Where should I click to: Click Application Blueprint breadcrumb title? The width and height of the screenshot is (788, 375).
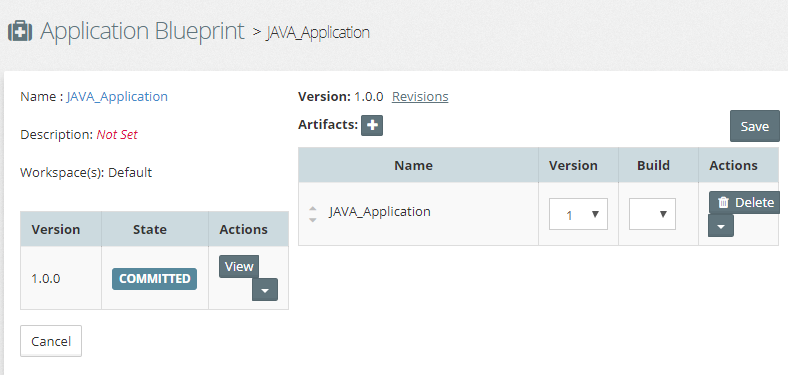point(142,31)
